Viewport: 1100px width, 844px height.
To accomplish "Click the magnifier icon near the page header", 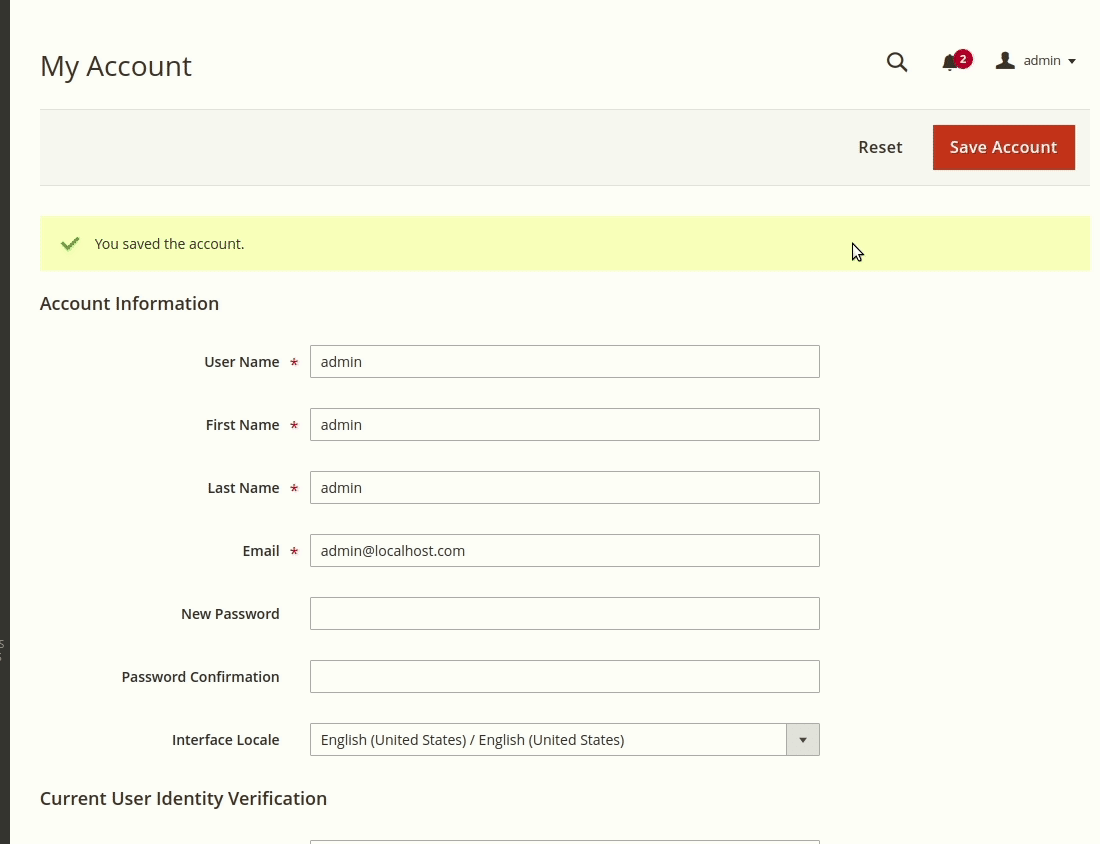I will click(x=896, y=62).
